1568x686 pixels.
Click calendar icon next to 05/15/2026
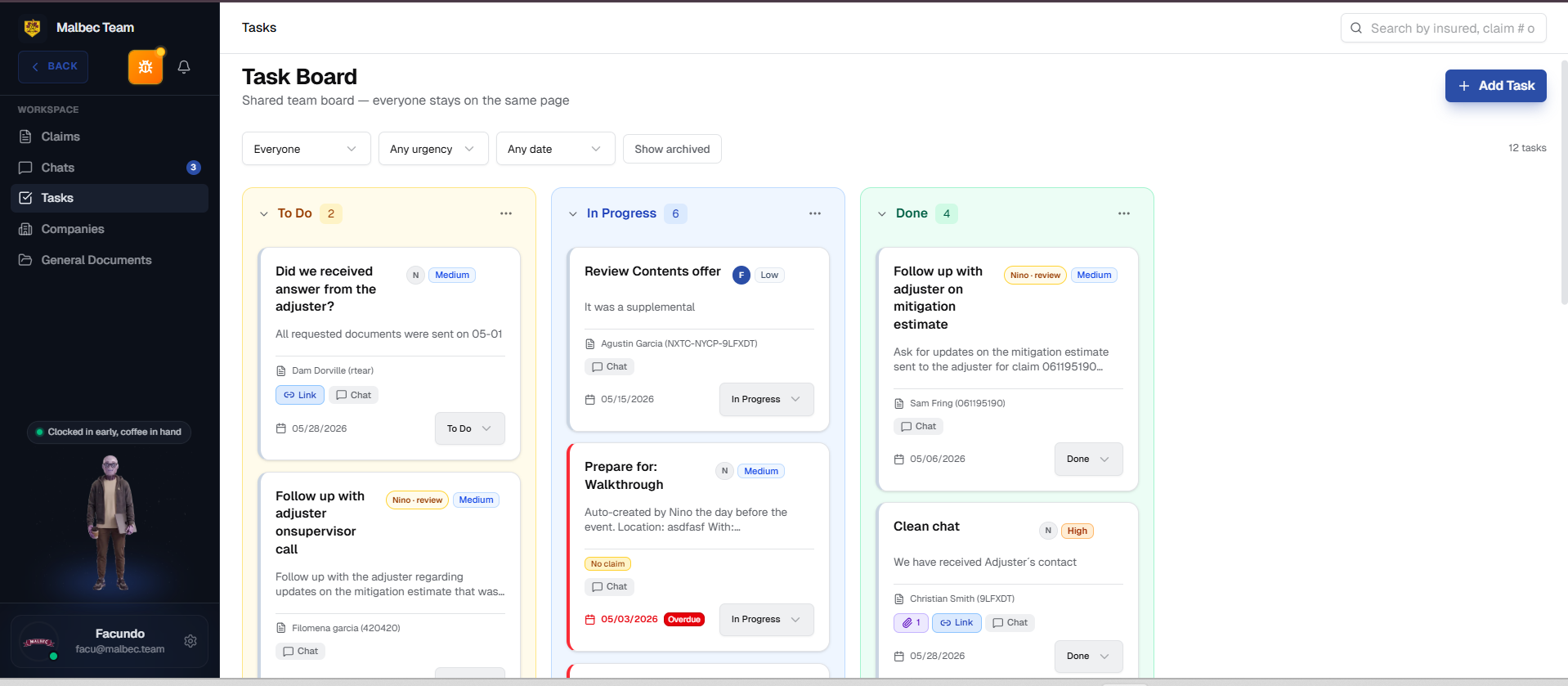click(590, 400)
